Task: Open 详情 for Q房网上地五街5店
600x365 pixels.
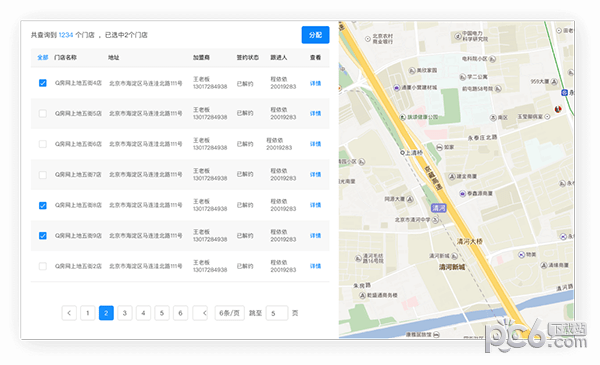Action: [x=315, y=114]
